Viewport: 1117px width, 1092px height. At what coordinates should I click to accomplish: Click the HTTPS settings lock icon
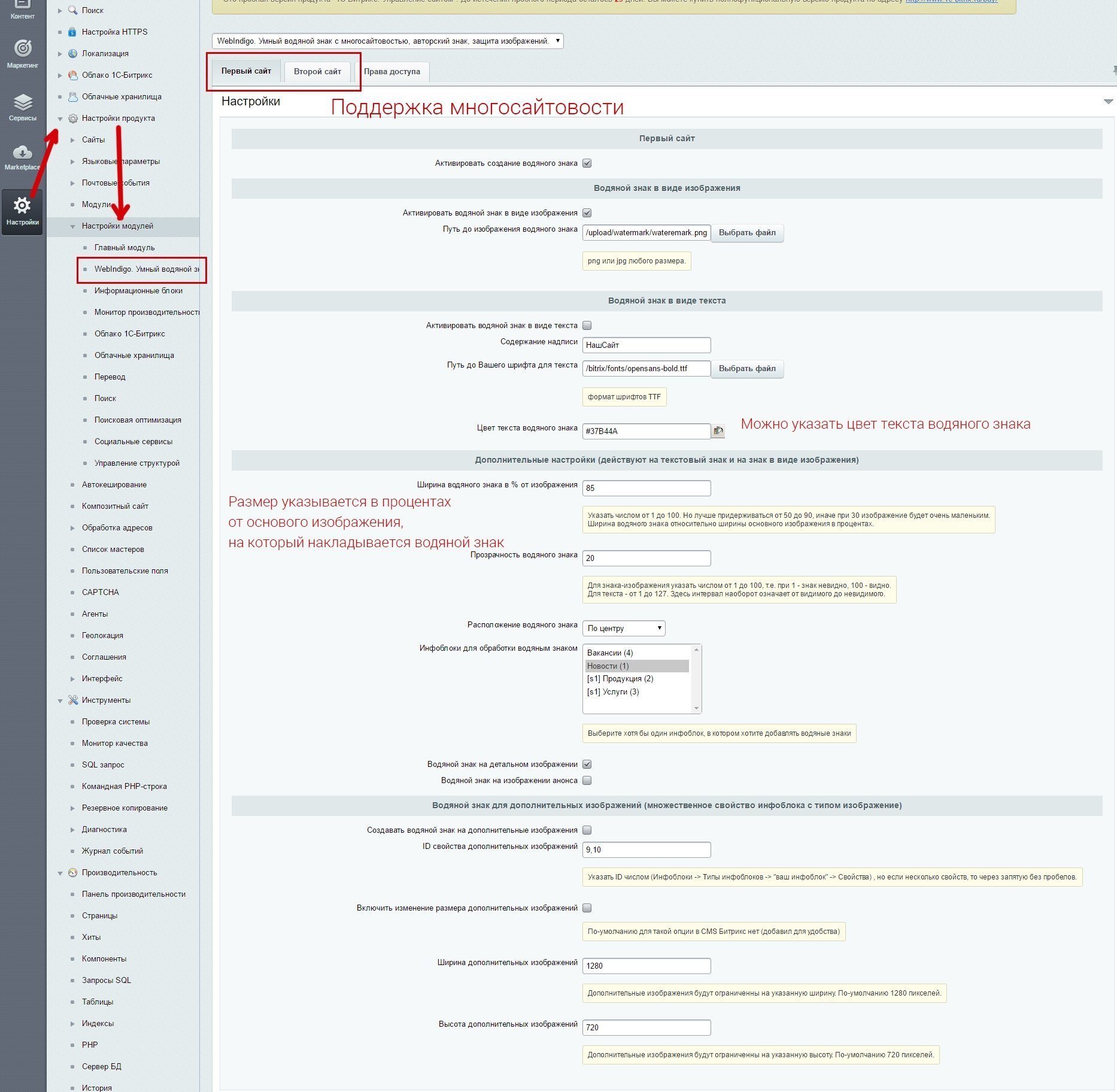(x=72, y=32)
